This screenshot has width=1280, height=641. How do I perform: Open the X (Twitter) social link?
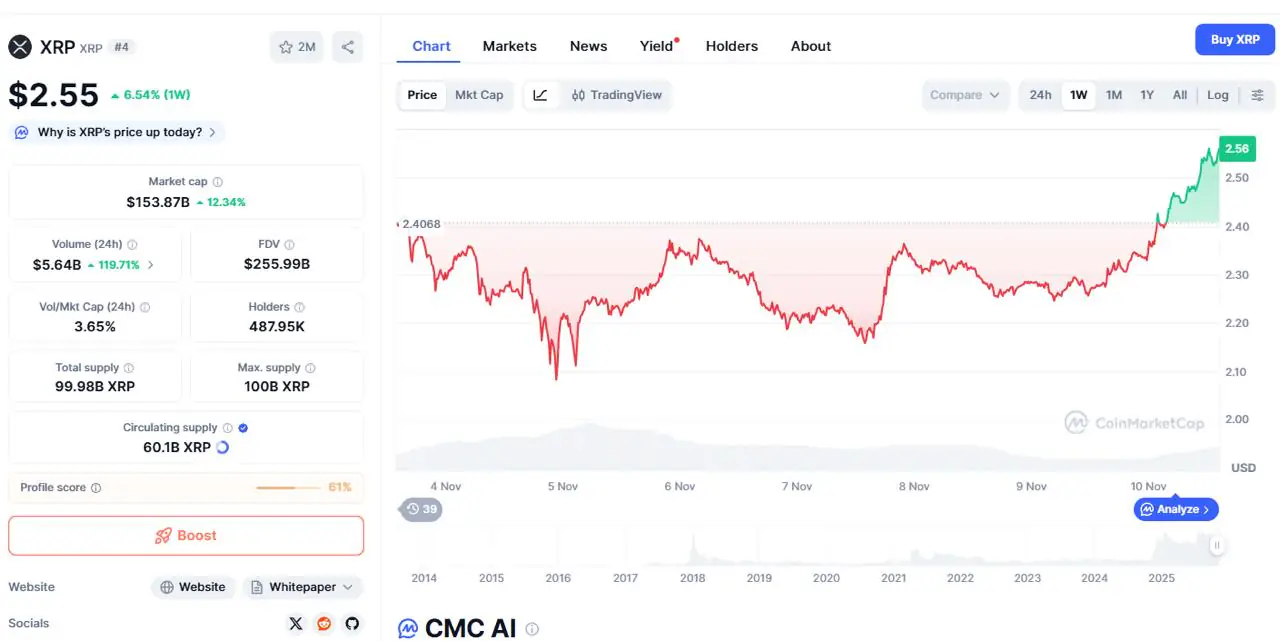(x=295, y=623)
